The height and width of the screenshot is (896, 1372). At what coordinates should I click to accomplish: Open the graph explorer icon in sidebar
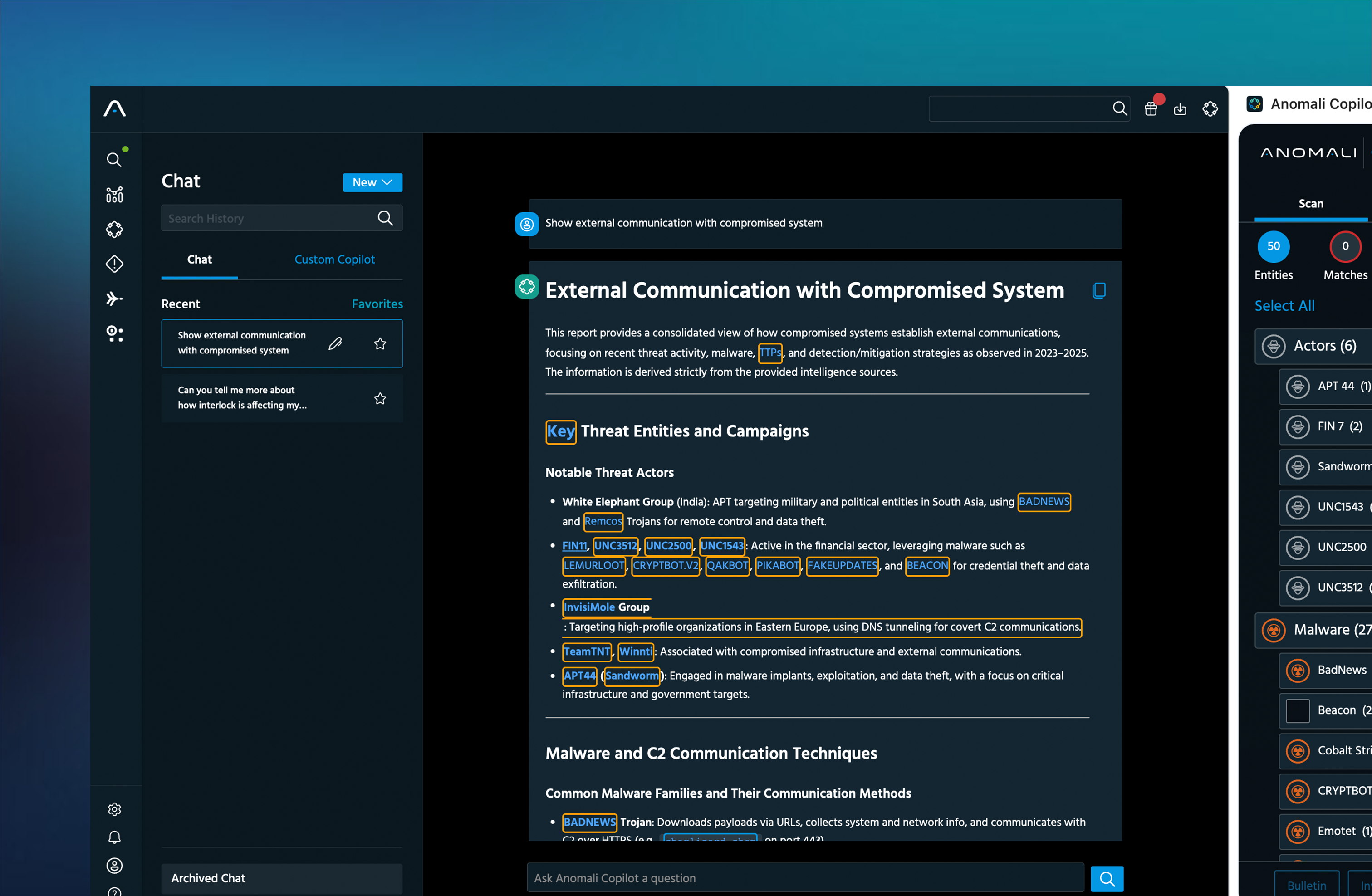click(114, 195)
